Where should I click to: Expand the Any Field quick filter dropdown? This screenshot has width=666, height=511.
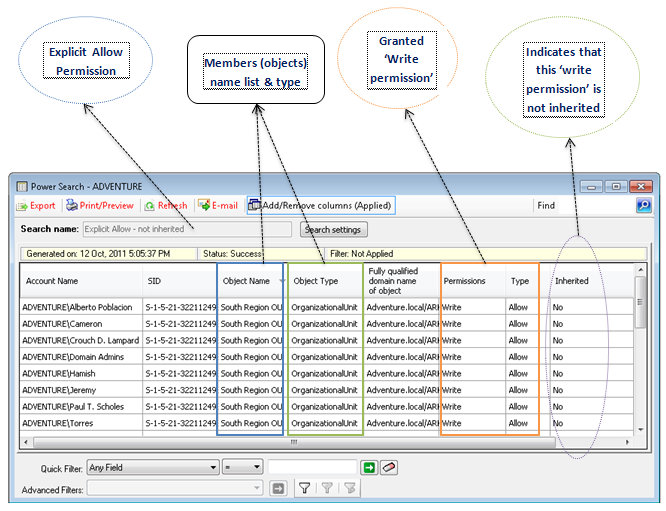[213, 467]
